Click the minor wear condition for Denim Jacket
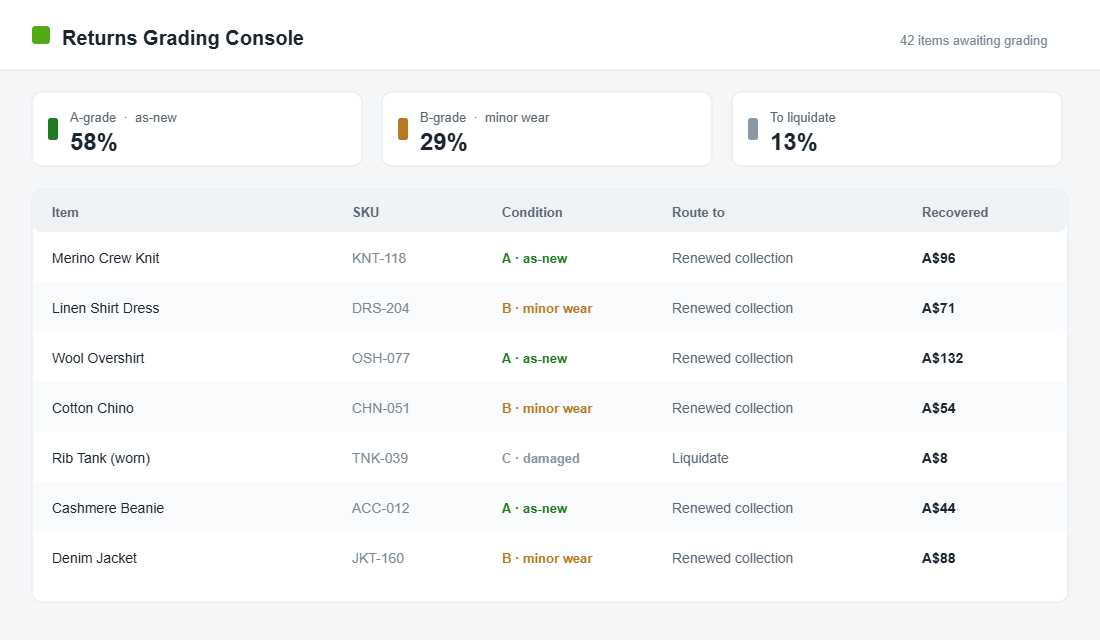1100x640 pixels. [x=547, y=558]
